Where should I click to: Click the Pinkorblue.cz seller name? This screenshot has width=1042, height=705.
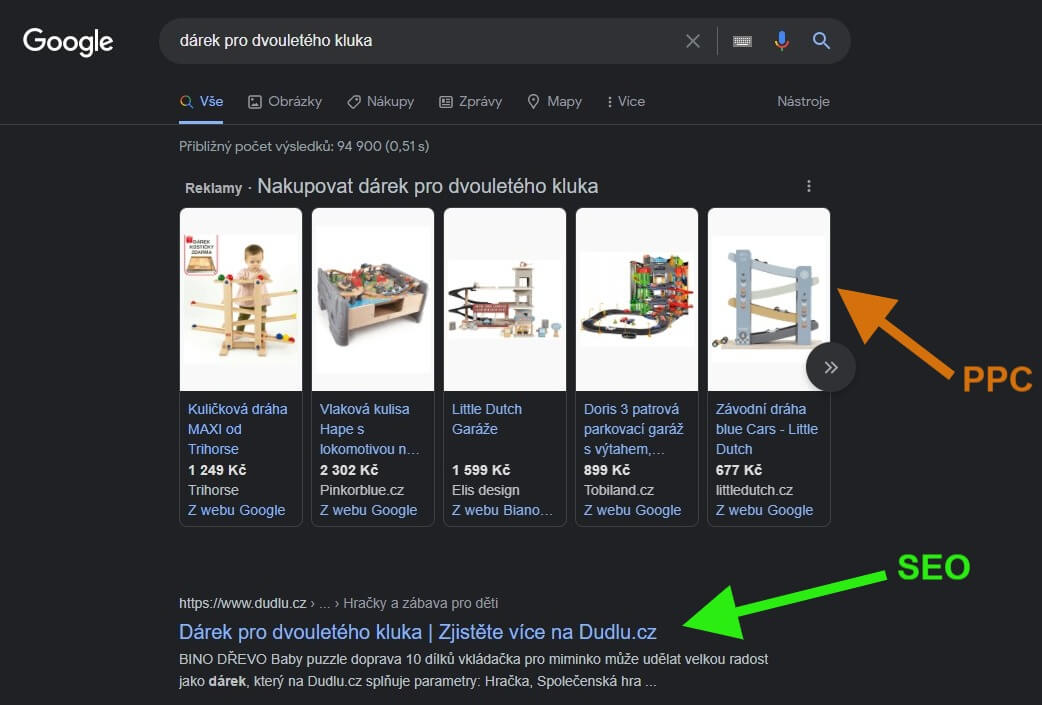pos(362,490)
